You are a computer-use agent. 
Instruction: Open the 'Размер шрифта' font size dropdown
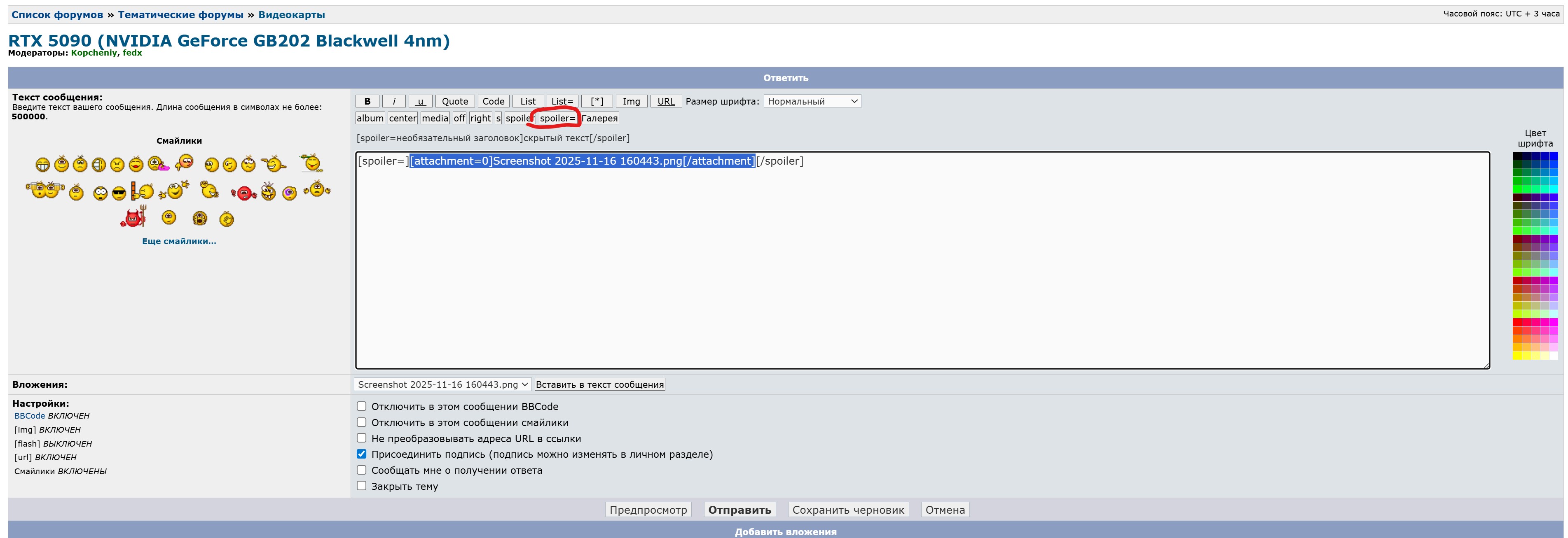coord(812,102)
